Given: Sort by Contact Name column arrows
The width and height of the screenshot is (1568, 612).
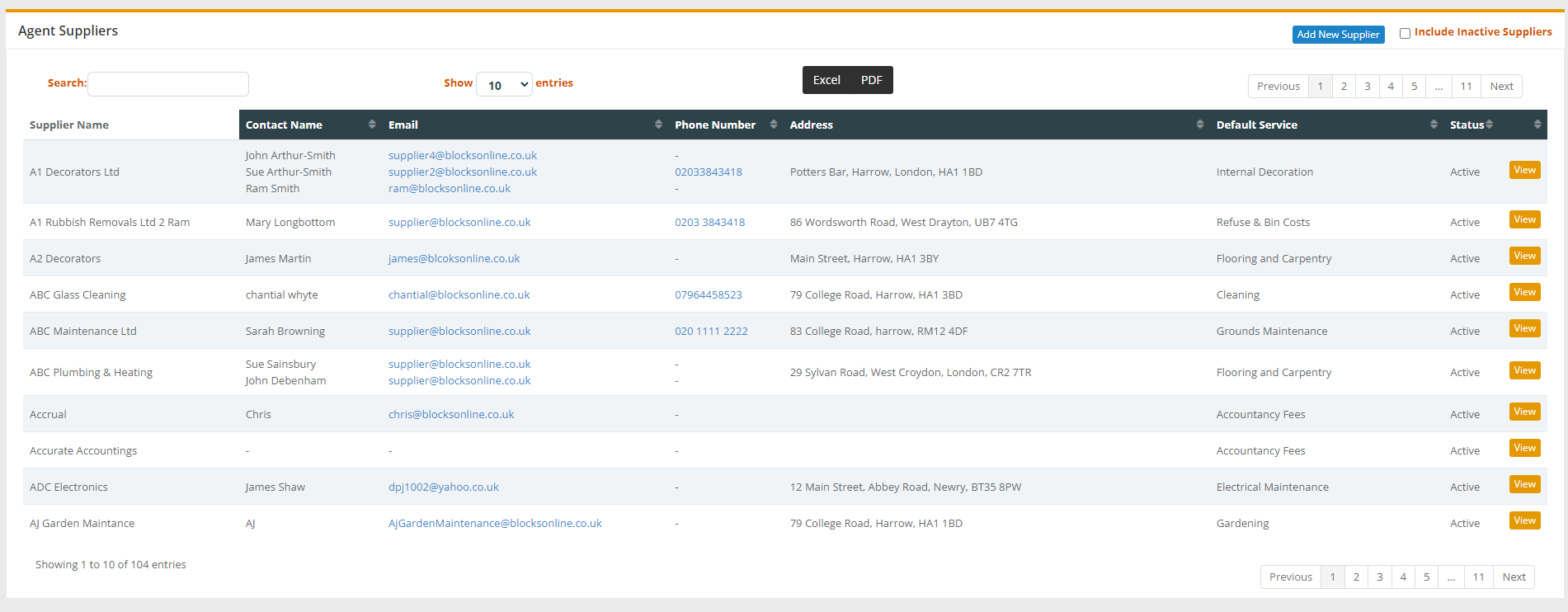Looking at the screenshot, I should click(372, 125).
